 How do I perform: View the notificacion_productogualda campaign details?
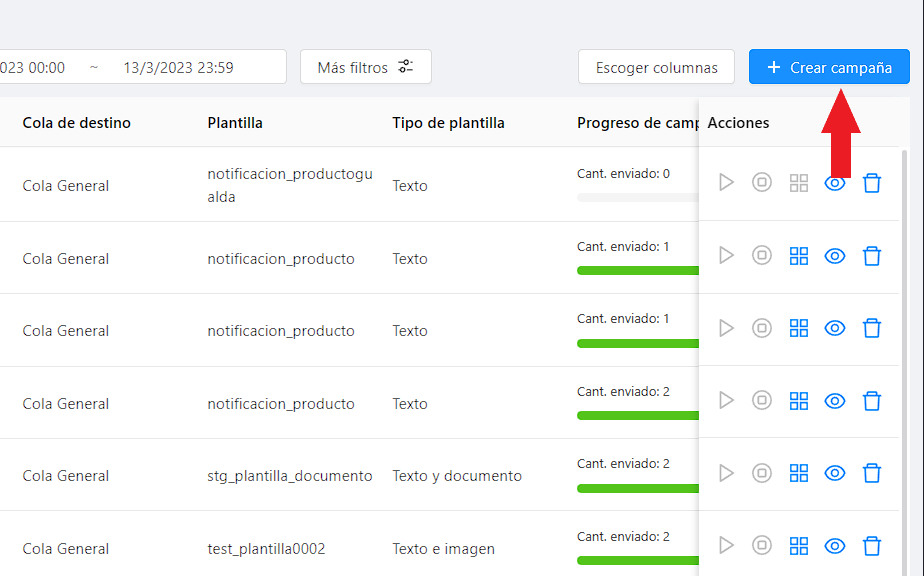coord(835,183)
